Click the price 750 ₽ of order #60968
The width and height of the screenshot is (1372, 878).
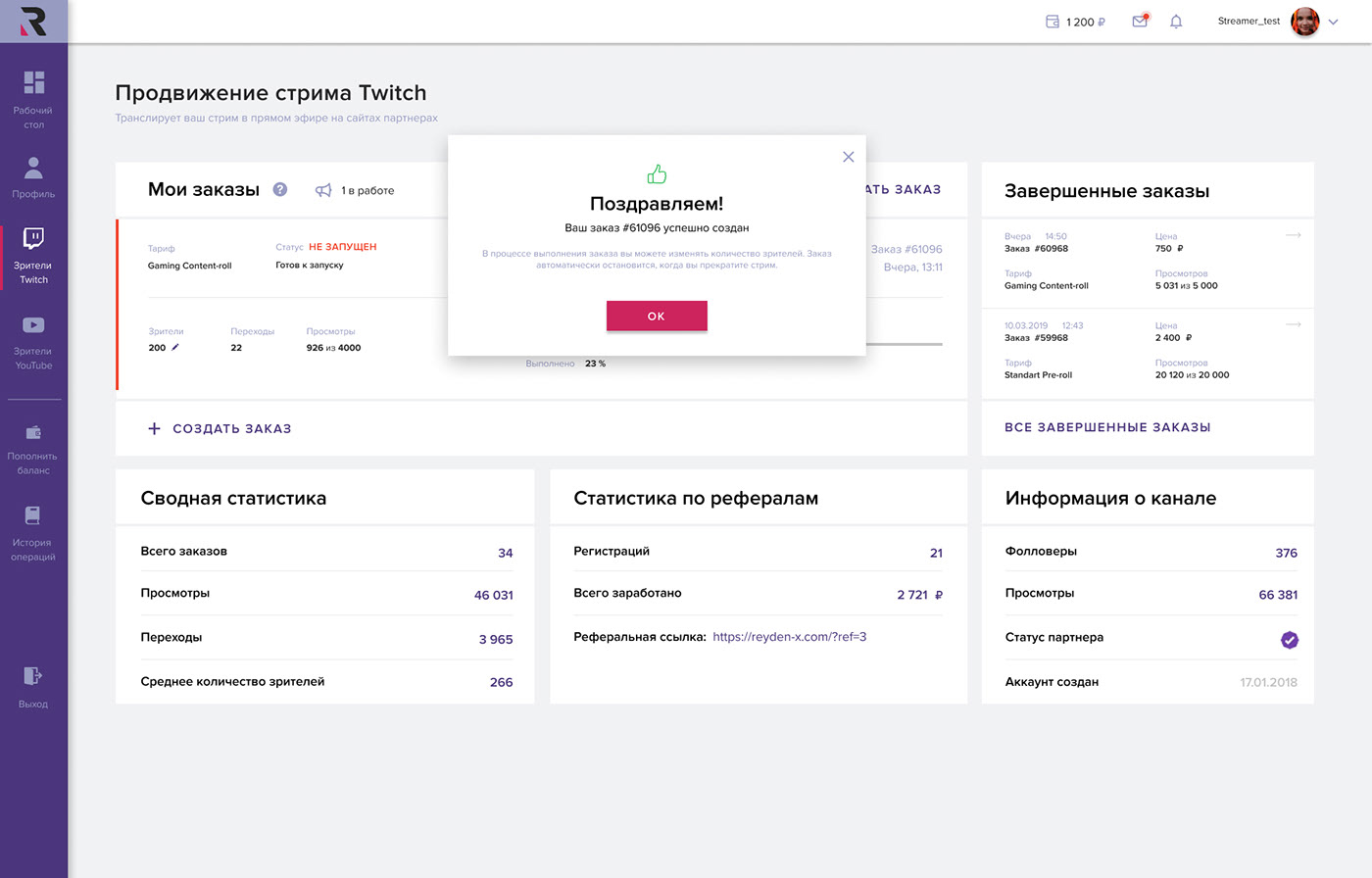coord(1169,249)
